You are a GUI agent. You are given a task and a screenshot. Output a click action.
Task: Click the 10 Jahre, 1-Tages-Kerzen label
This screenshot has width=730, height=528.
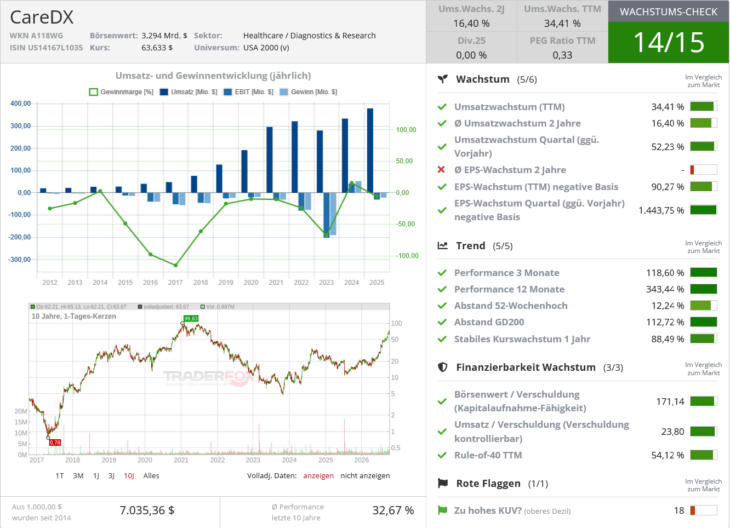click(74, 316)
